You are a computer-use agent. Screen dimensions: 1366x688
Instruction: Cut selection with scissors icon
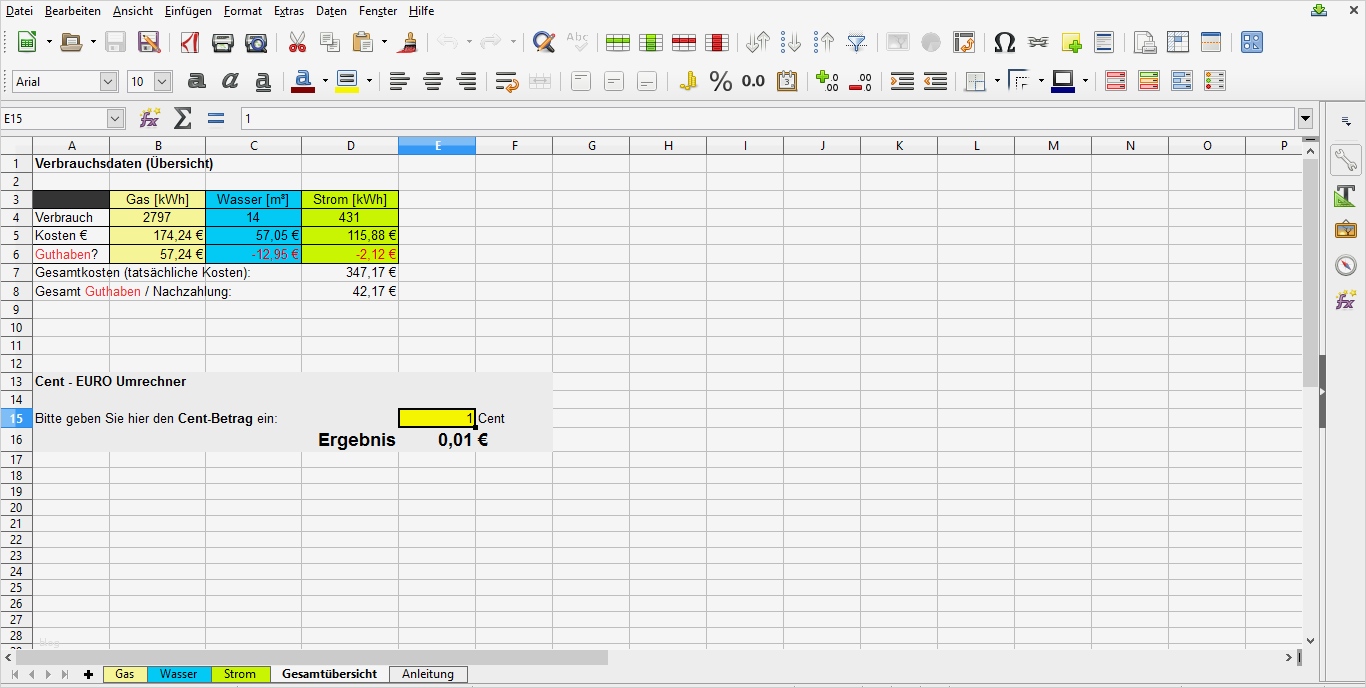(297, 42)
